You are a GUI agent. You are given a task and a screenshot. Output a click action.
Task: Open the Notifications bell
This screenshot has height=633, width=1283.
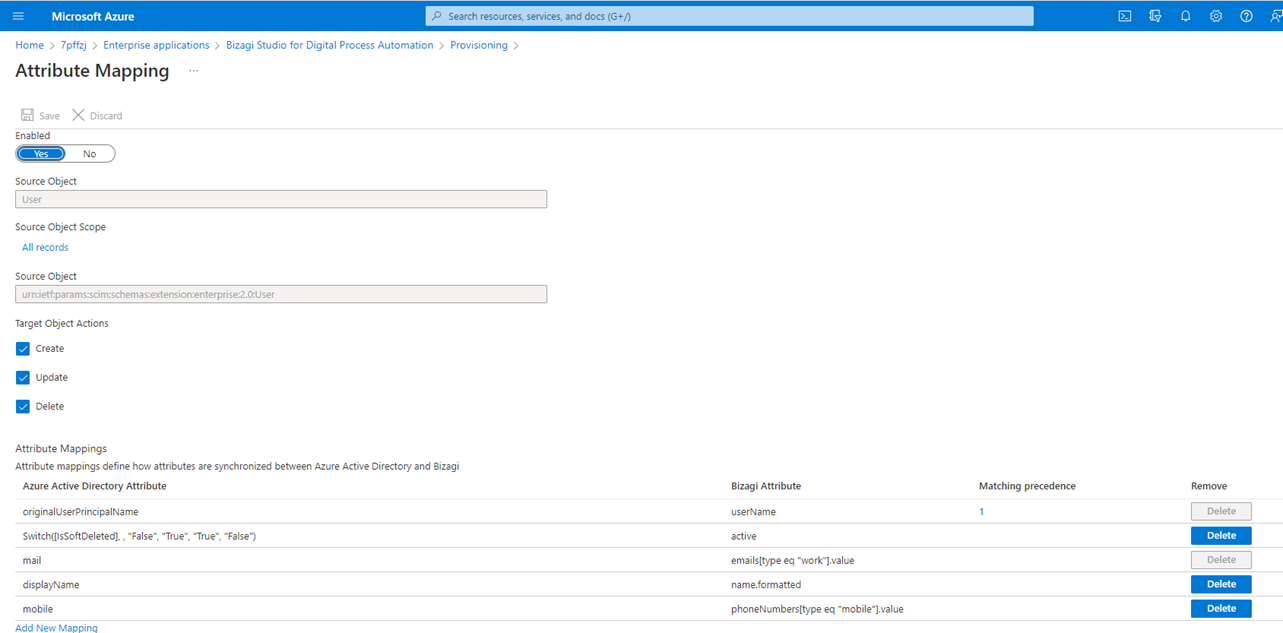1186,16
